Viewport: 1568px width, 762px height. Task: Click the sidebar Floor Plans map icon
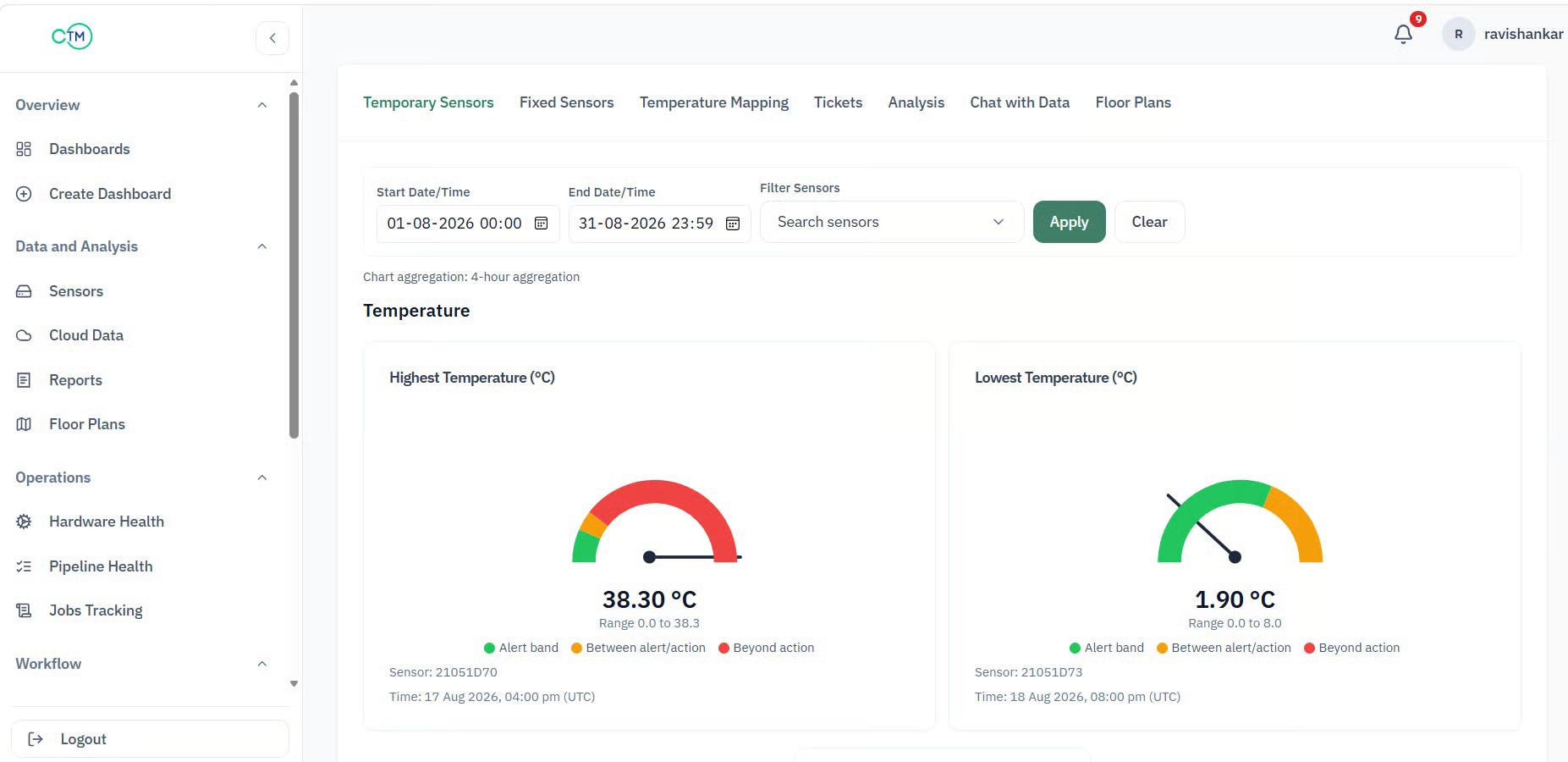point(24,424)
